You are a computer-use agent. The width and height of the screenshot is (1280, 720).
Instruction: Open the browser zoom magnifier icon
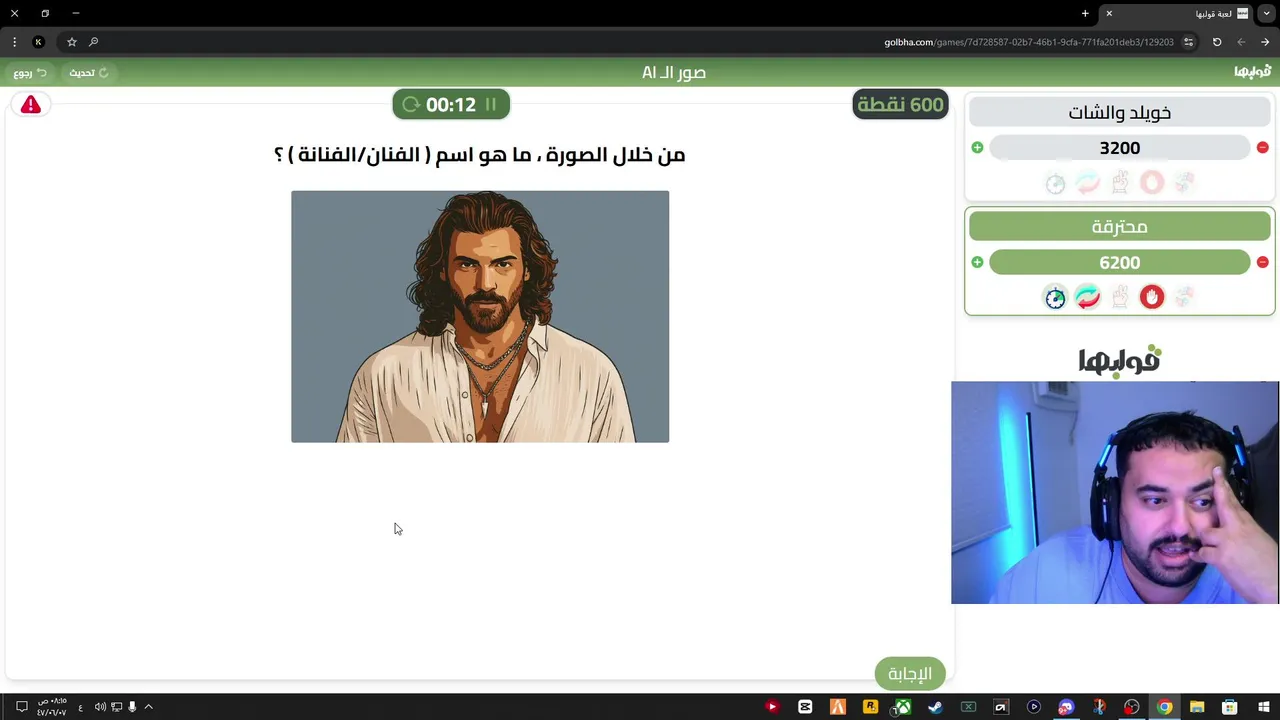pos(93,42)
